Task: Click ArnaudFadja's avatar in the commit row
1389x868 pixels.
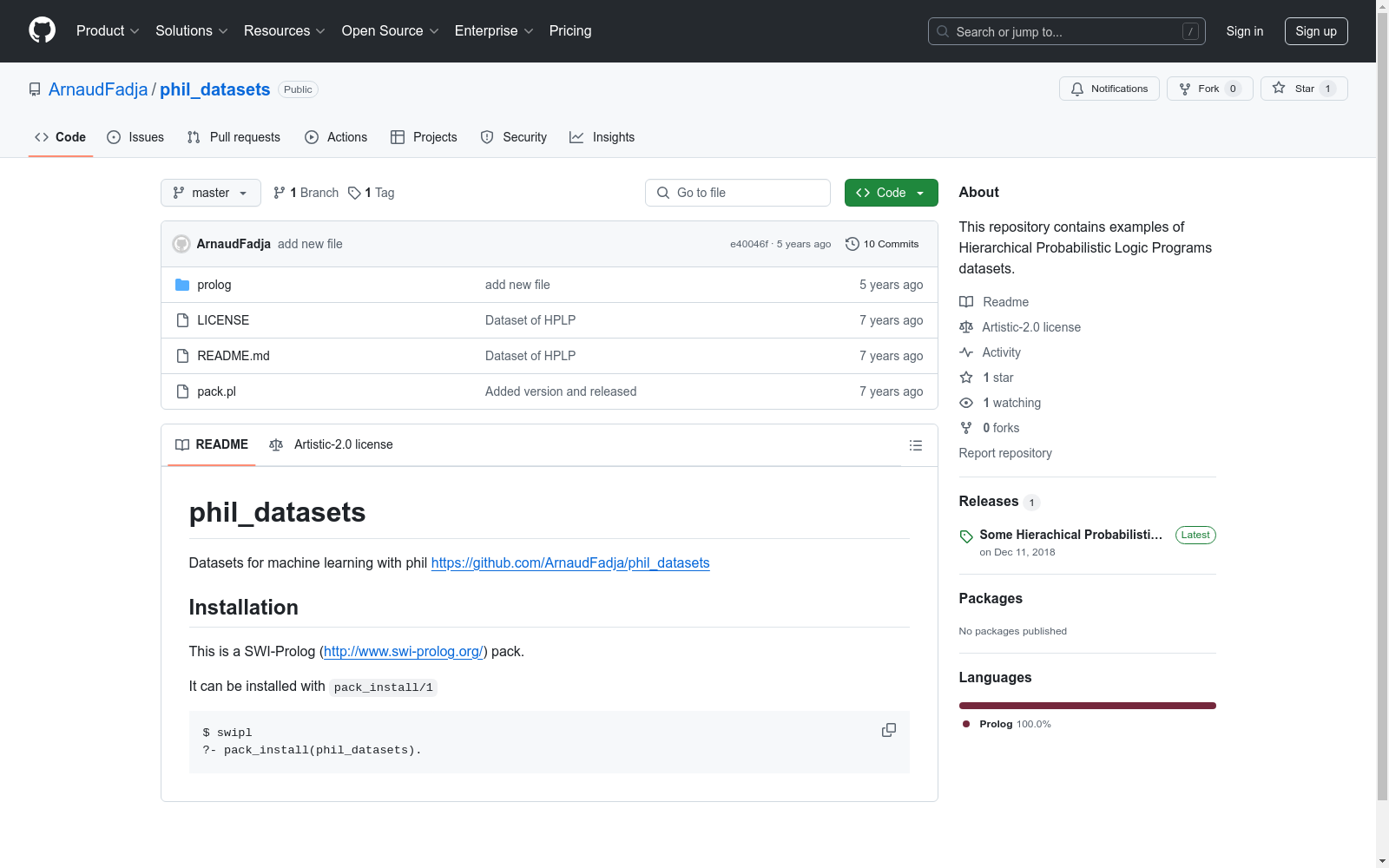Action: 181,244
